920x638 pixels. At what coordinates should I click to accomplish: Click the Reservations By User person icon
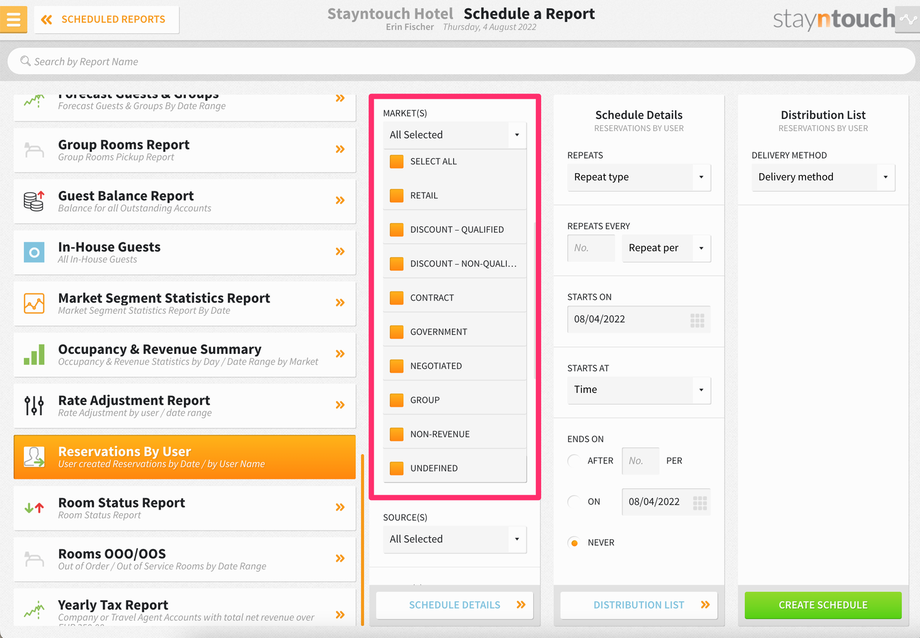tap(34, 457)
